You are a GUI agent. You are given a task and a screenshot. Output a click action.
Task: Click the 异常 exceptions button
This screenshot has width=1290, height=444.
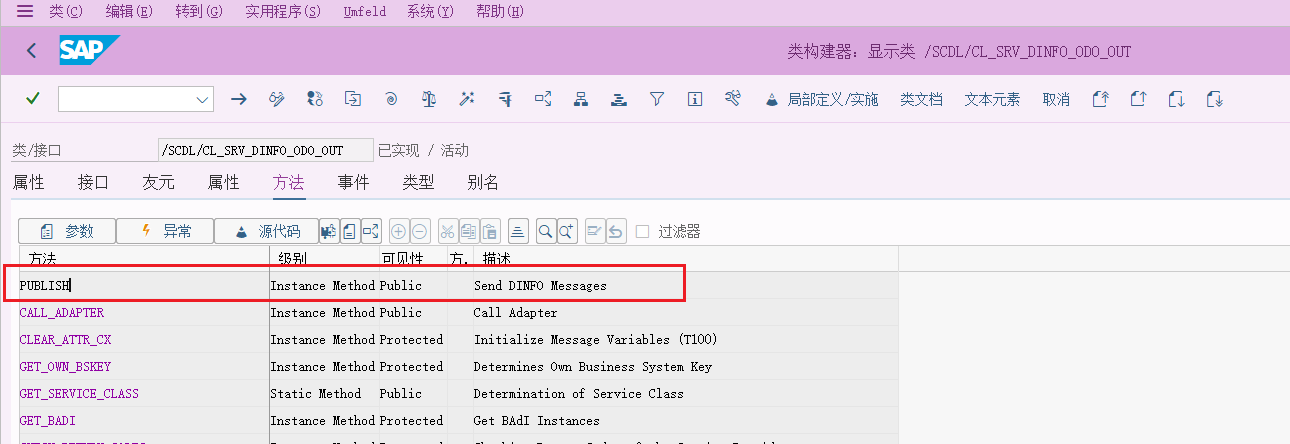click(x=165, y=231)
